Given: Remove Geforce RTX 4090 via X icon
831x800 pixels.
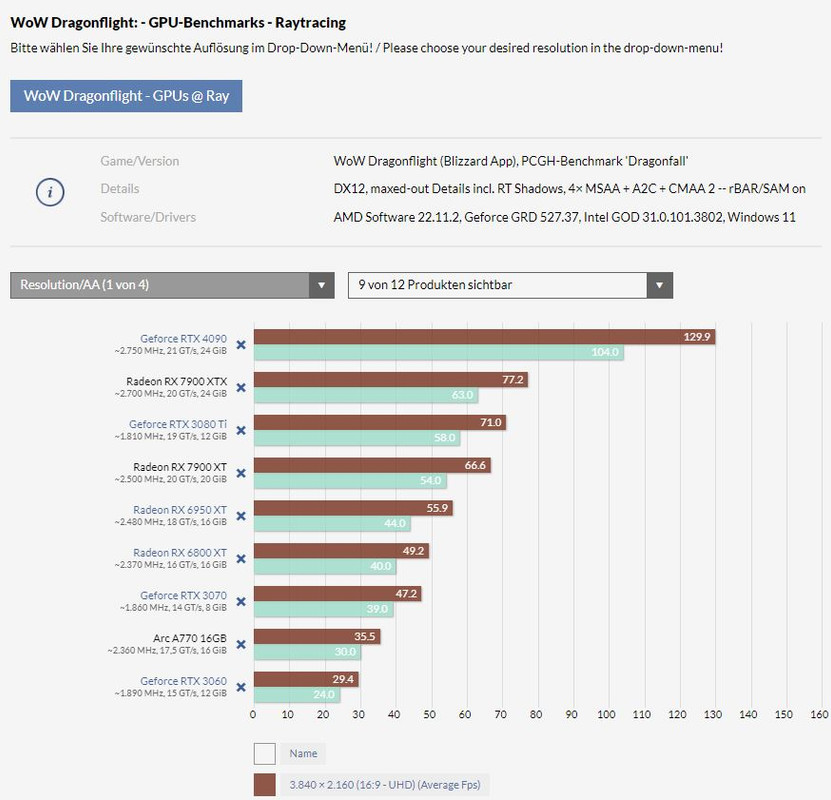Looking at the screenshot, I should point(241,345).
